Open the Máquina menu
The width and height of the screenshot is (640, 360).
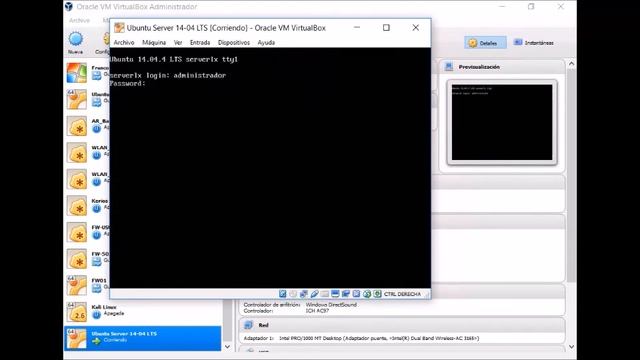[154, 42]
